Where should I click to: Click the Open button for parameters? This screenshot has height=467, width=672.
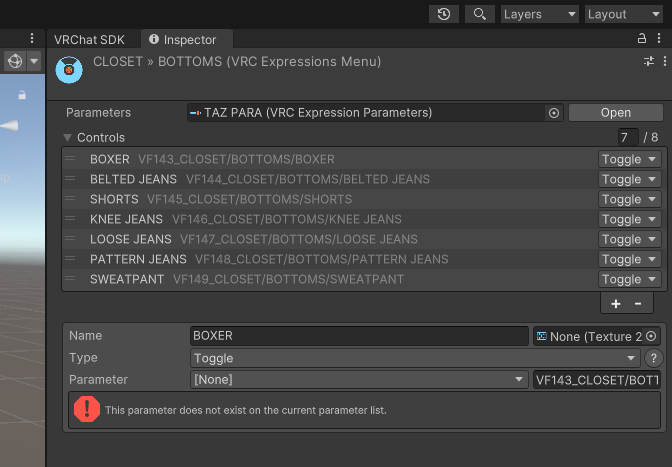[x=615, y=113]
